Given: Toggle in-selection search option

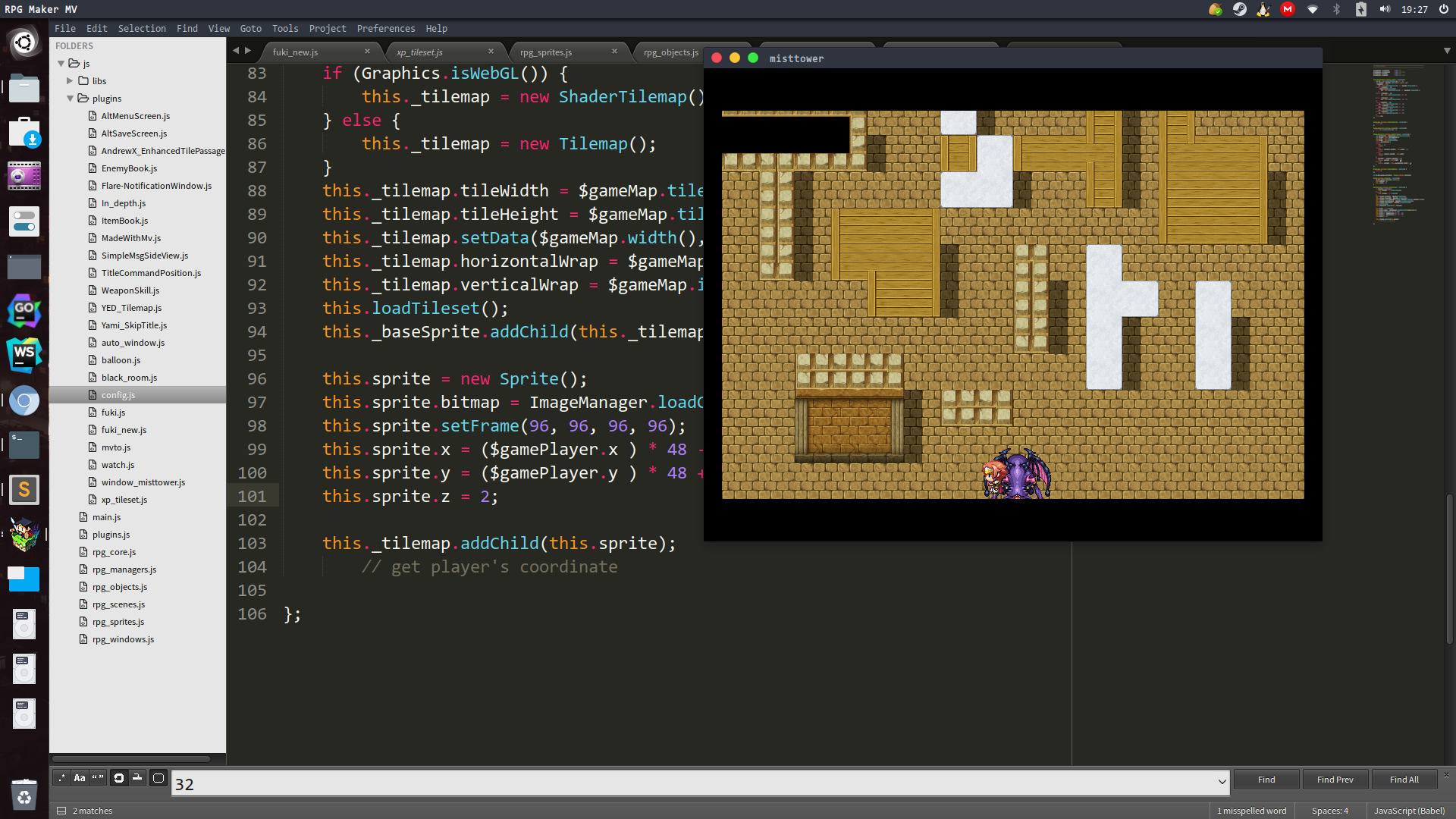Looking at the screenshot, I should click(137, 778).
